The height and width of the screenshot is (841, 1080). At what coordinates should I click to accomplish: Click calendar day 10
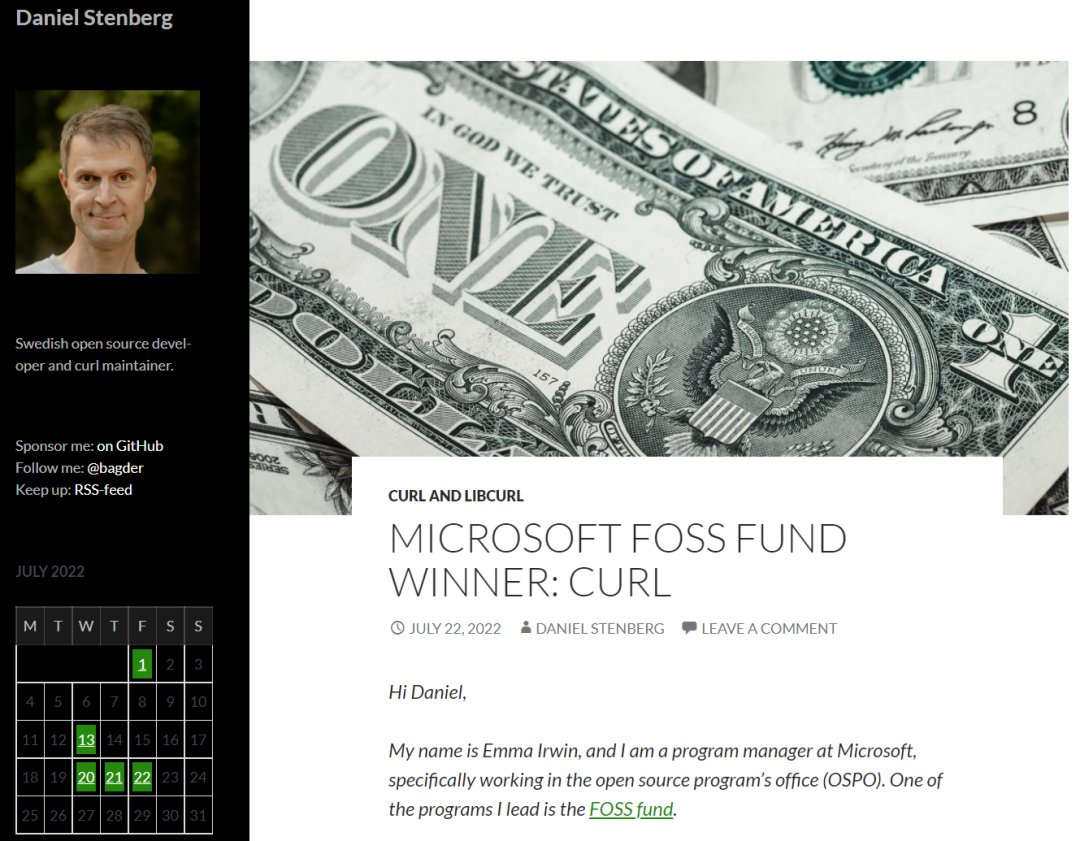pyautogui.click(x=198, y=702)
